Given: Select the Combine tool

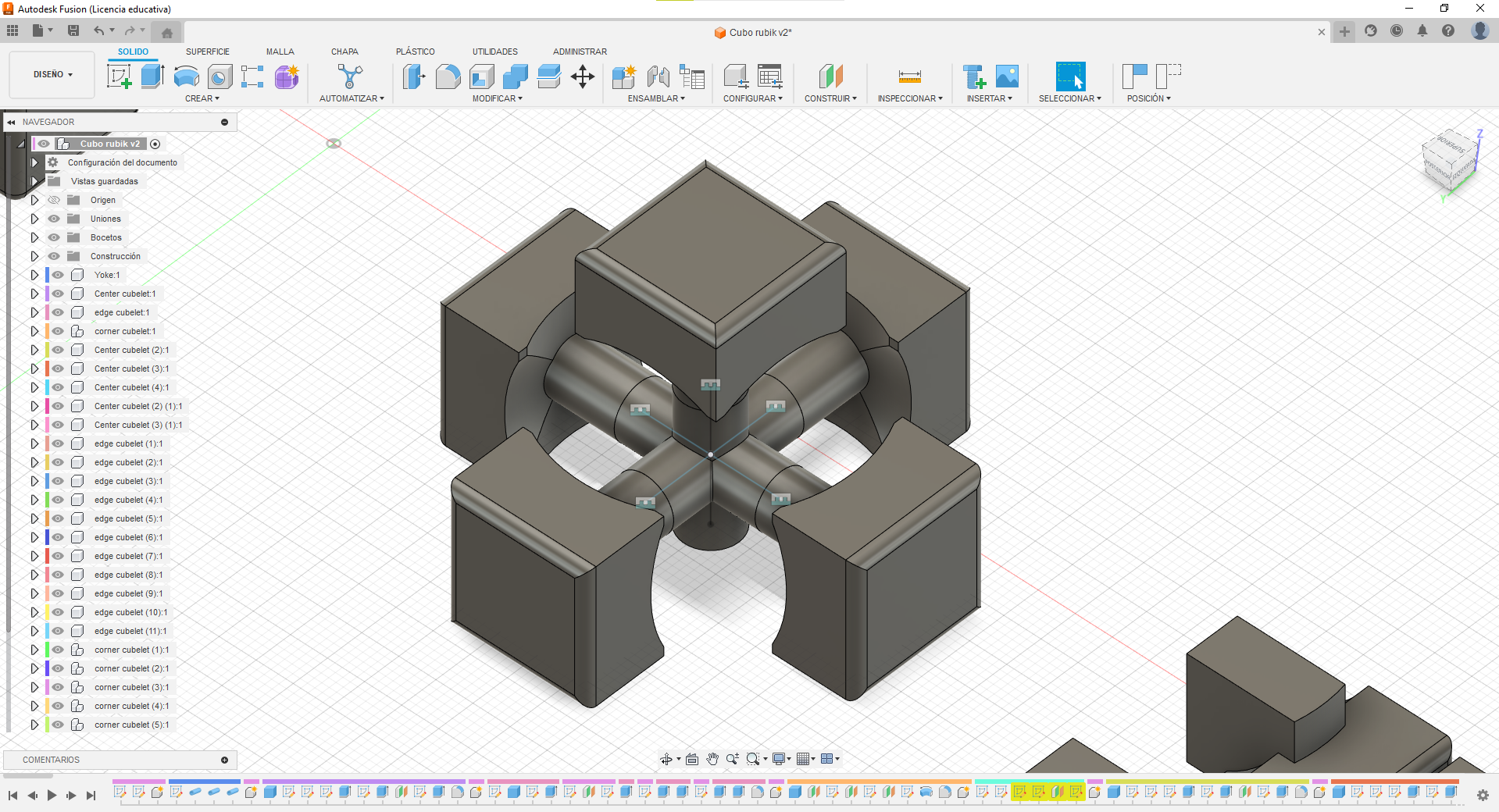Looking at the screenshot, I should [x=516, y=77].
